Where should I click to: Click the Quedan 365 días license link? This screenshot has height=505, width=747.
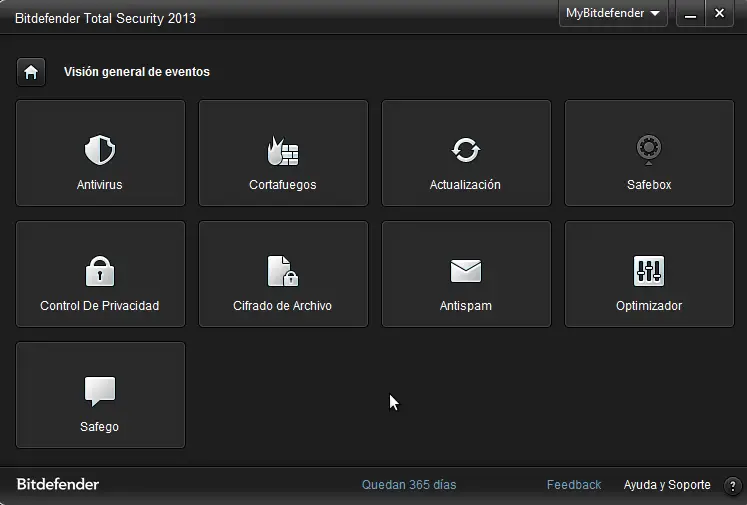409,485
